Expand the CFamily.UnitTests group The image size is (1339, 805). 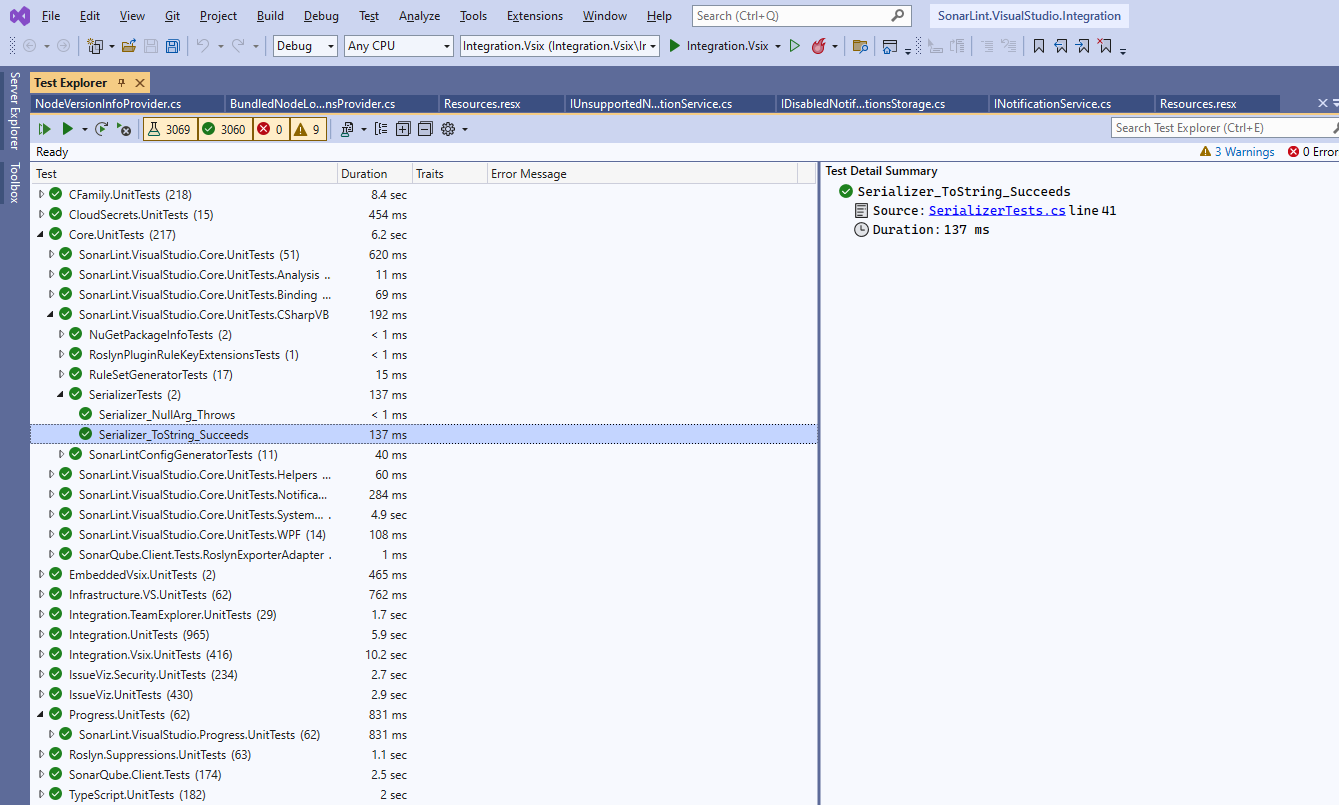click(41, 194)
